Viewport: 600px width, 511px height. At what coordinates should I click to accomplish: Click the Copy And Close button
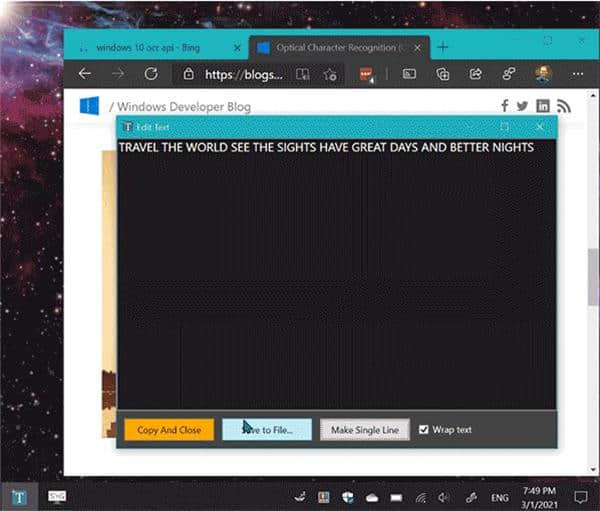(169, 430)
